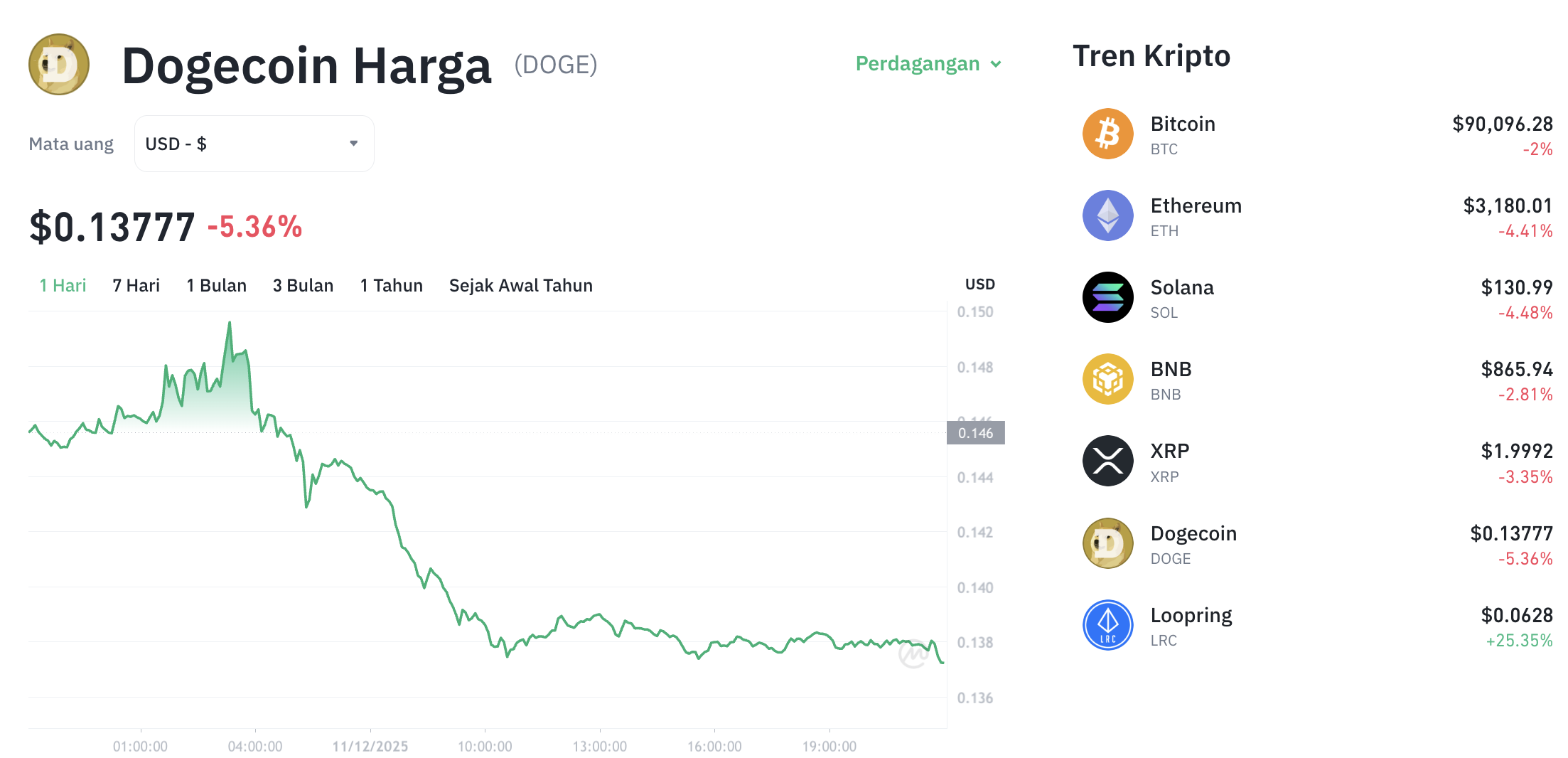This screenshot has width=1568, height=758.
Task: Choose Sejak Awal Tahun chart range
Action: [520, 285]
